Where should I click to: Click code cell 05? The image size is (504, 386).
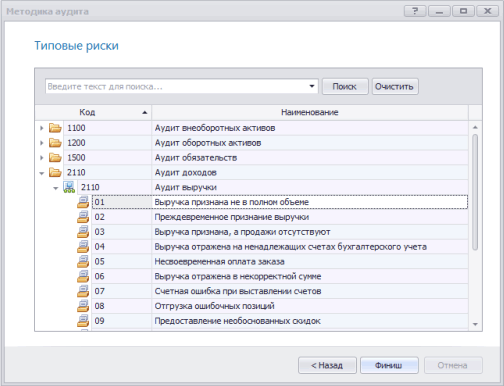coord(122,261)
